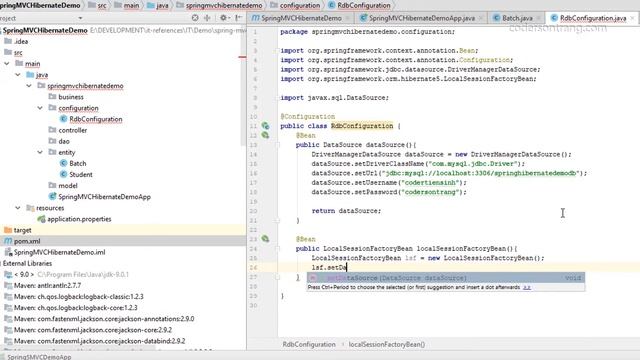Click the scroll from source target icon
Screen dimensions: 640x360
click(x=195, y=18)
